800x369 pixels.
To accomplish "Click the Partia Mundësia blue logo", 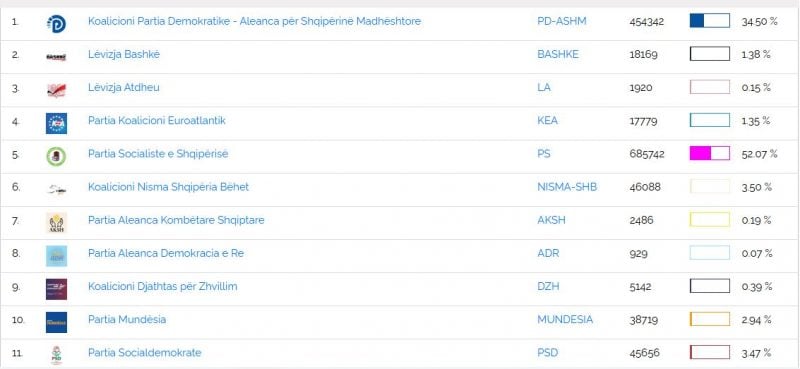I will pyautogui.click(x=56, y=322).
